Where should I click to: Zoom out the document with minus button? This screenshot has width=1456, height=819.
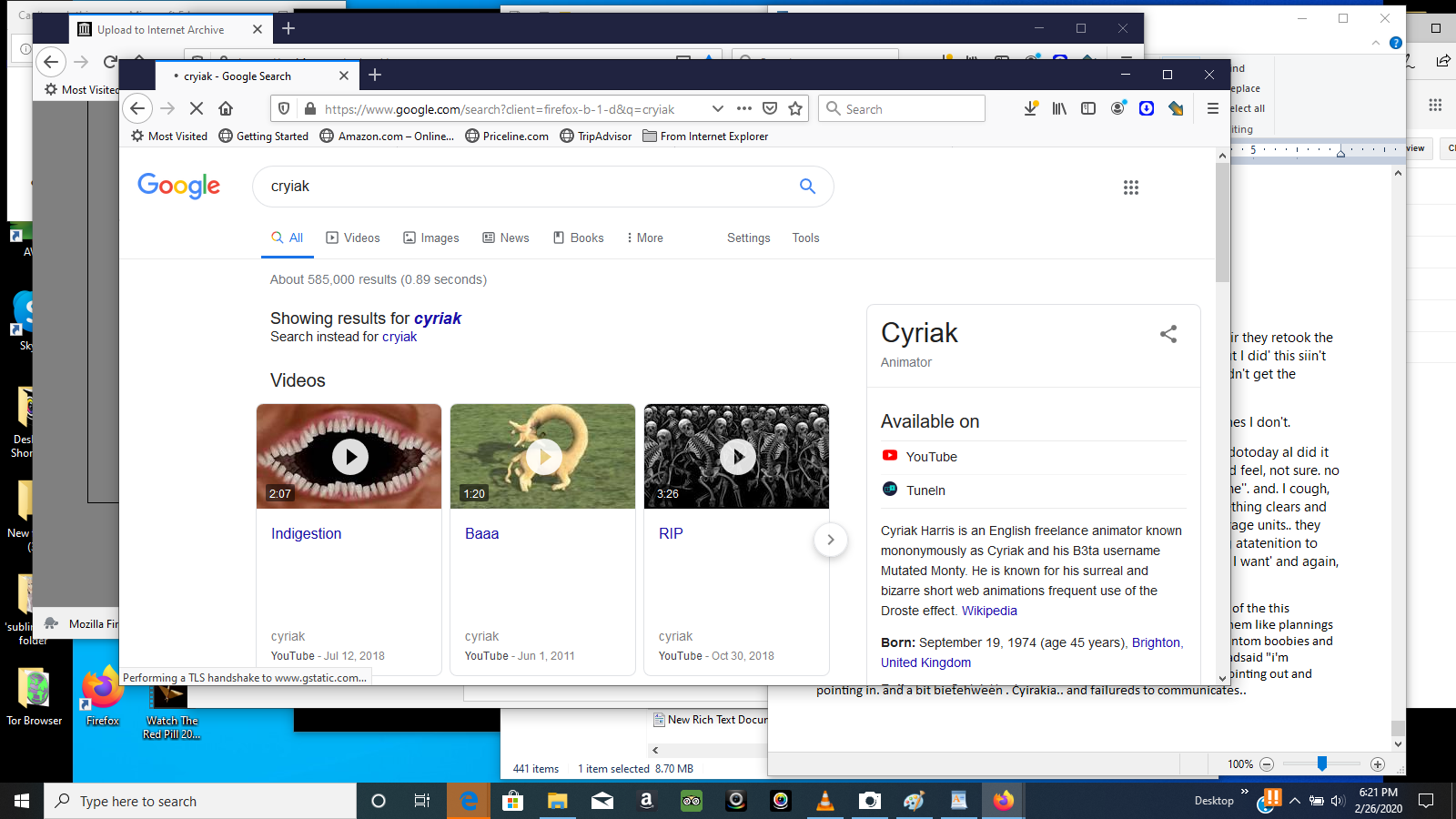pyautogui.click(x=1266, y=764)
